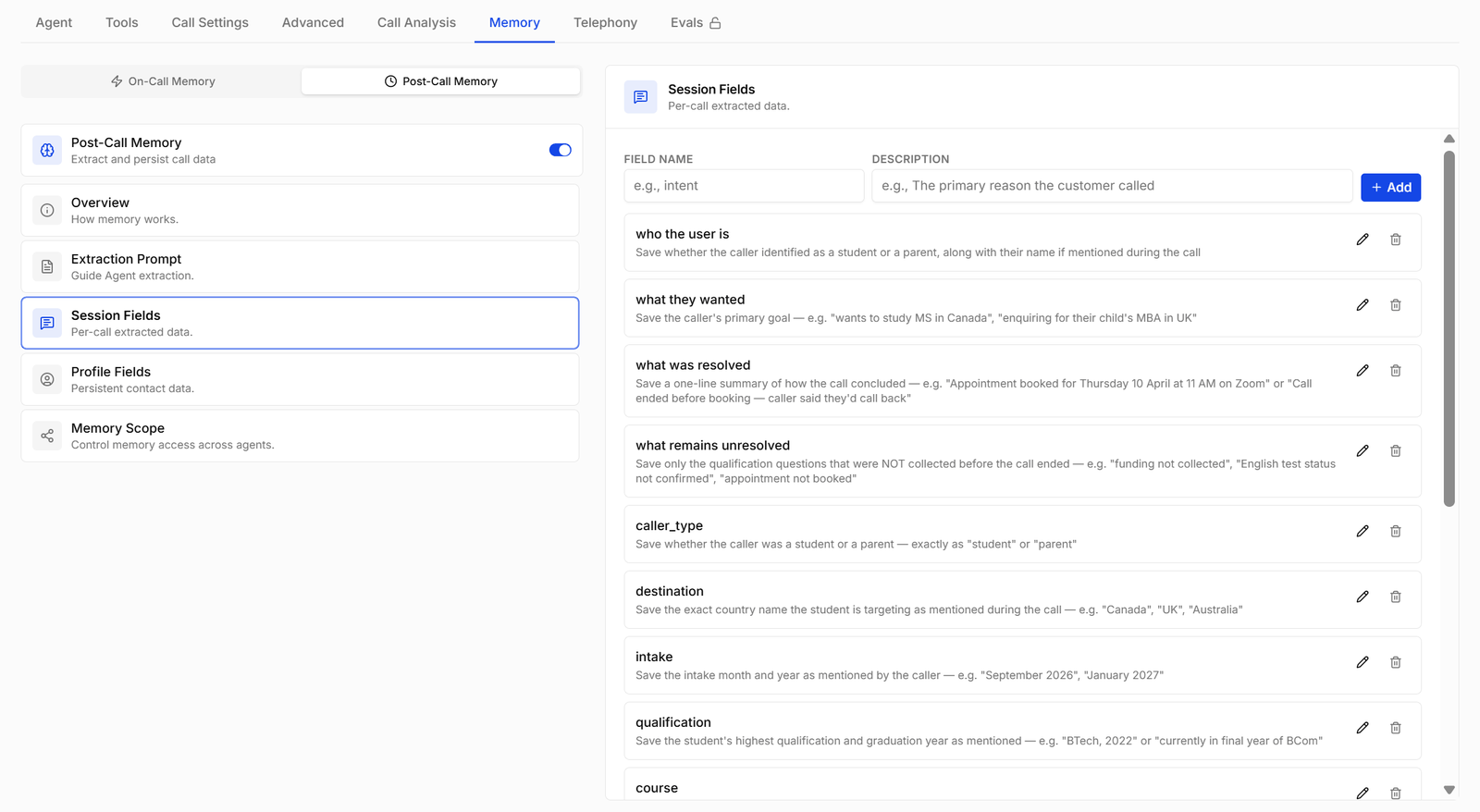1480x812 pixels.
Task: Click the session fields scrollbar thumb
Action: tap(1449, 328)
